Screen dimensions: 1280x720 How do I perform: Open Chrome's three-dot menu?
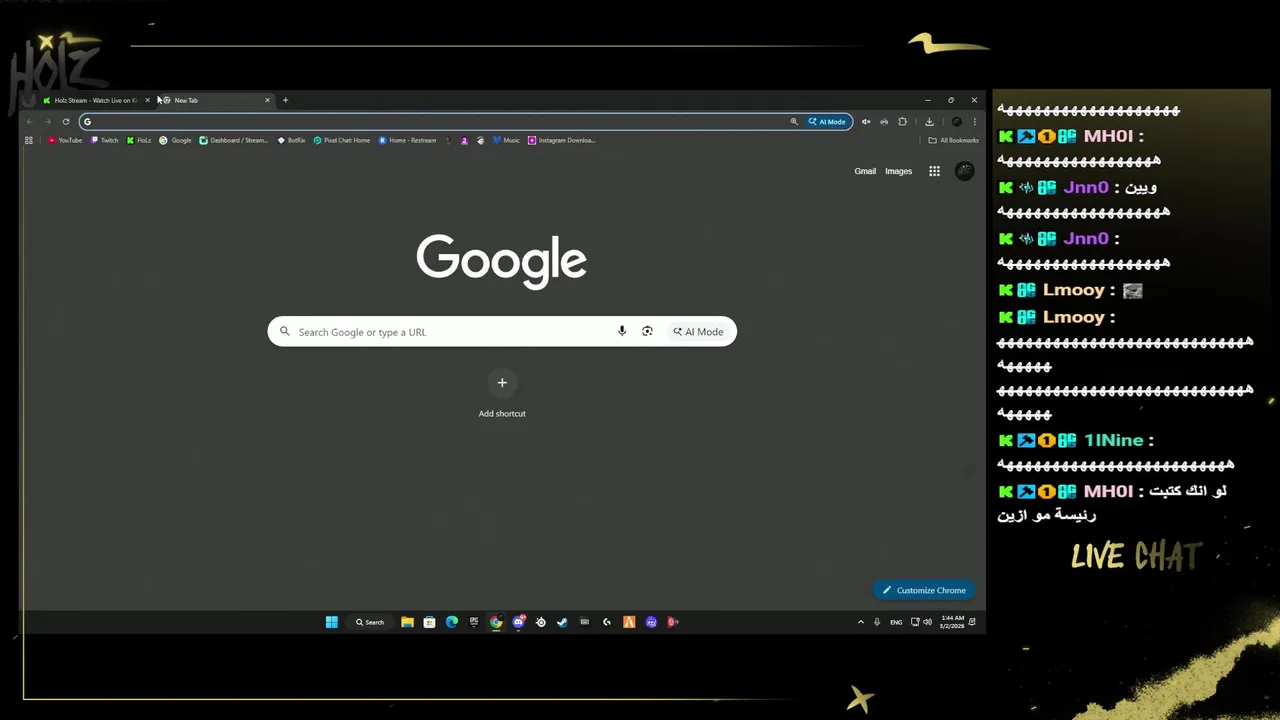click(x=974, y=122)
